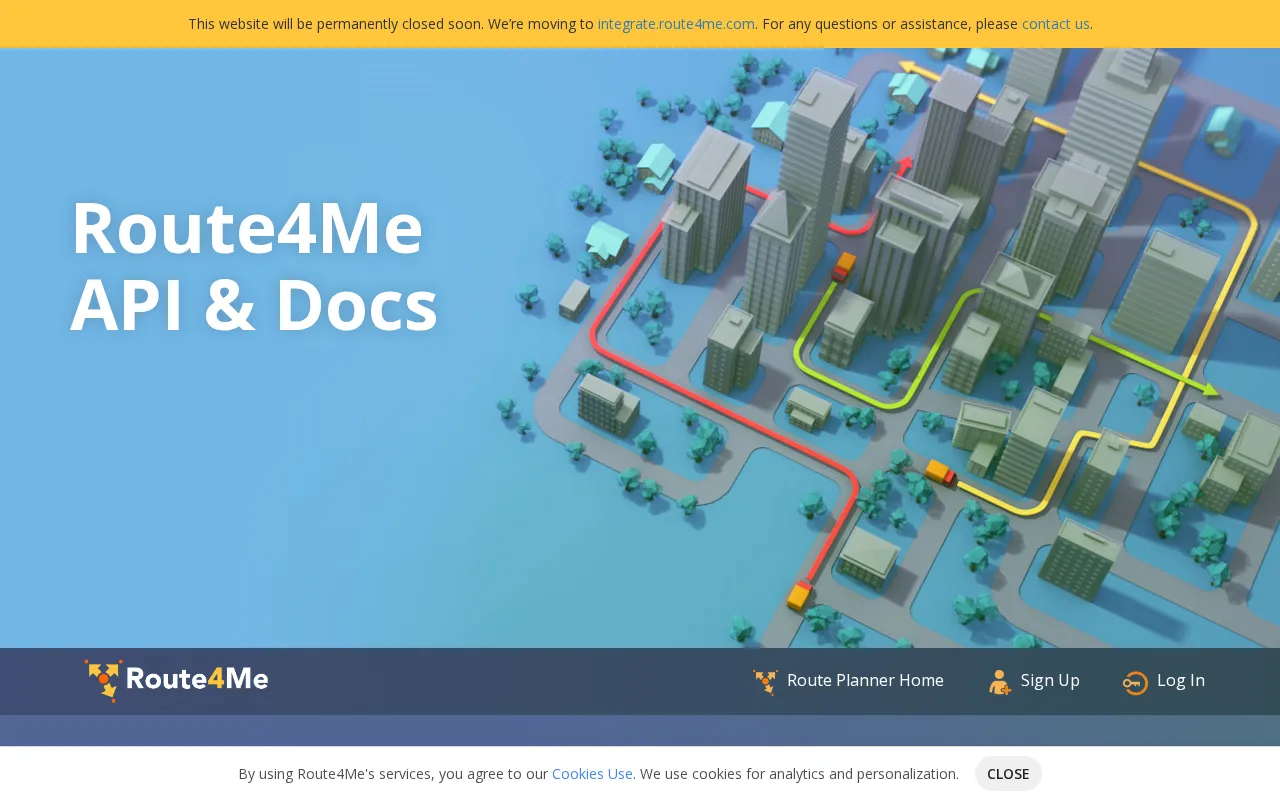Click the Route Planner Home icon
Screen dimensions: 1280x800
pyautogui.click(x=765, y=682)
